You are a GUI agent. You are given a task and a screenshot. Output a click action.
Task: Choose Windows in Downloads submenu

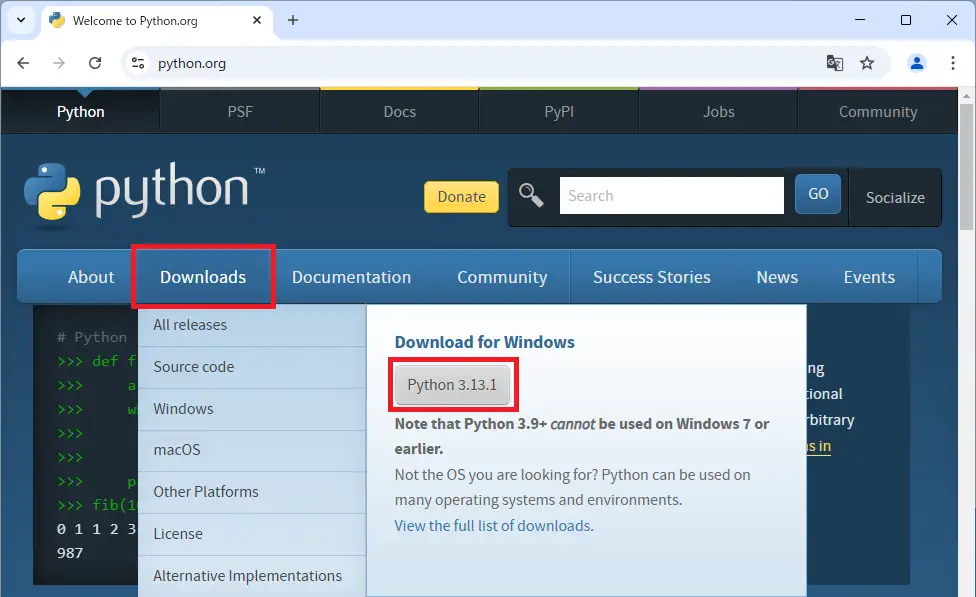(x=252, y=409)
